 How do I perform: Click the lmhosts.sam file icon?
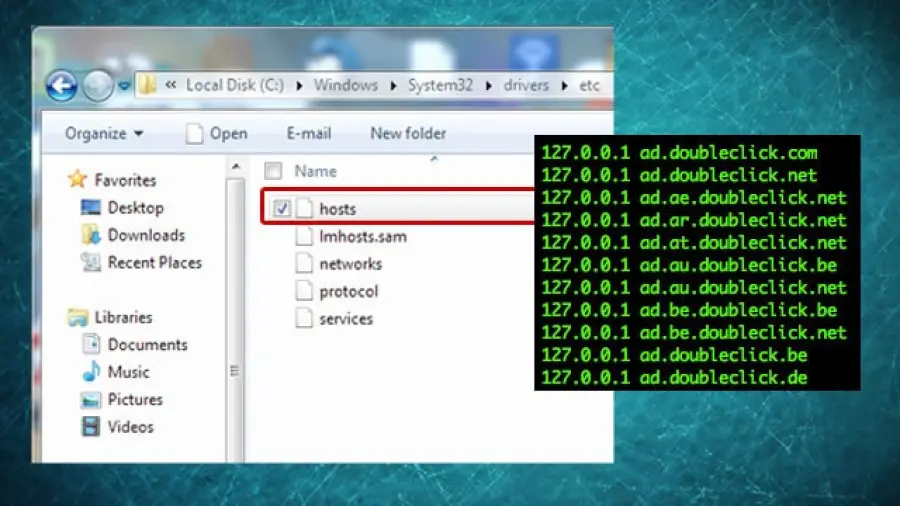point(304,236)
